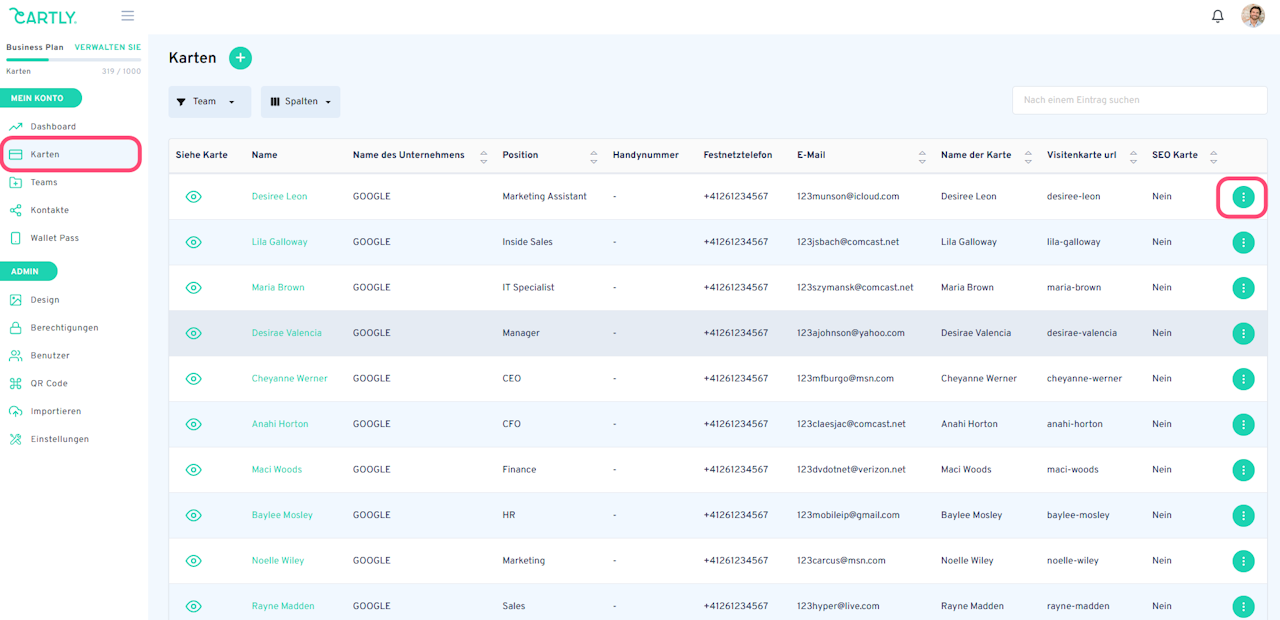Open the Lila Galloway name link
The image size is (1280, 620).
(279, 242)
